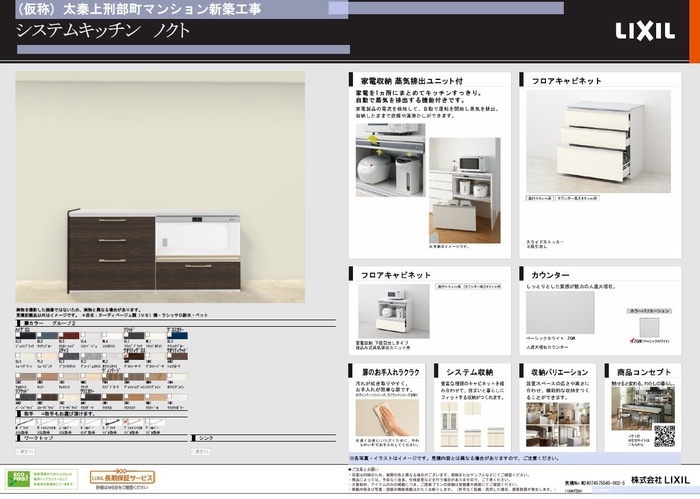Click the project name 太秦上刑部町マンション新築工事
The width and height of the screenshot is (700, 499).
pos(162,9)
